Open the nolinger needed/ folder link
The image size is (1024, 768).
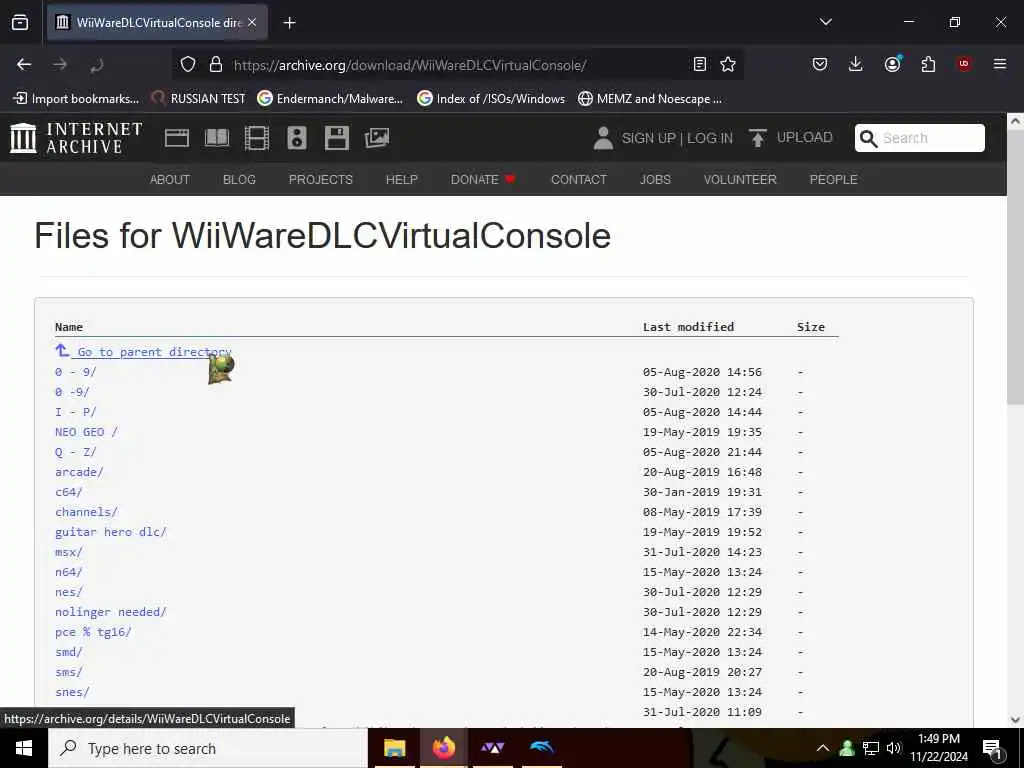(111, 611)
